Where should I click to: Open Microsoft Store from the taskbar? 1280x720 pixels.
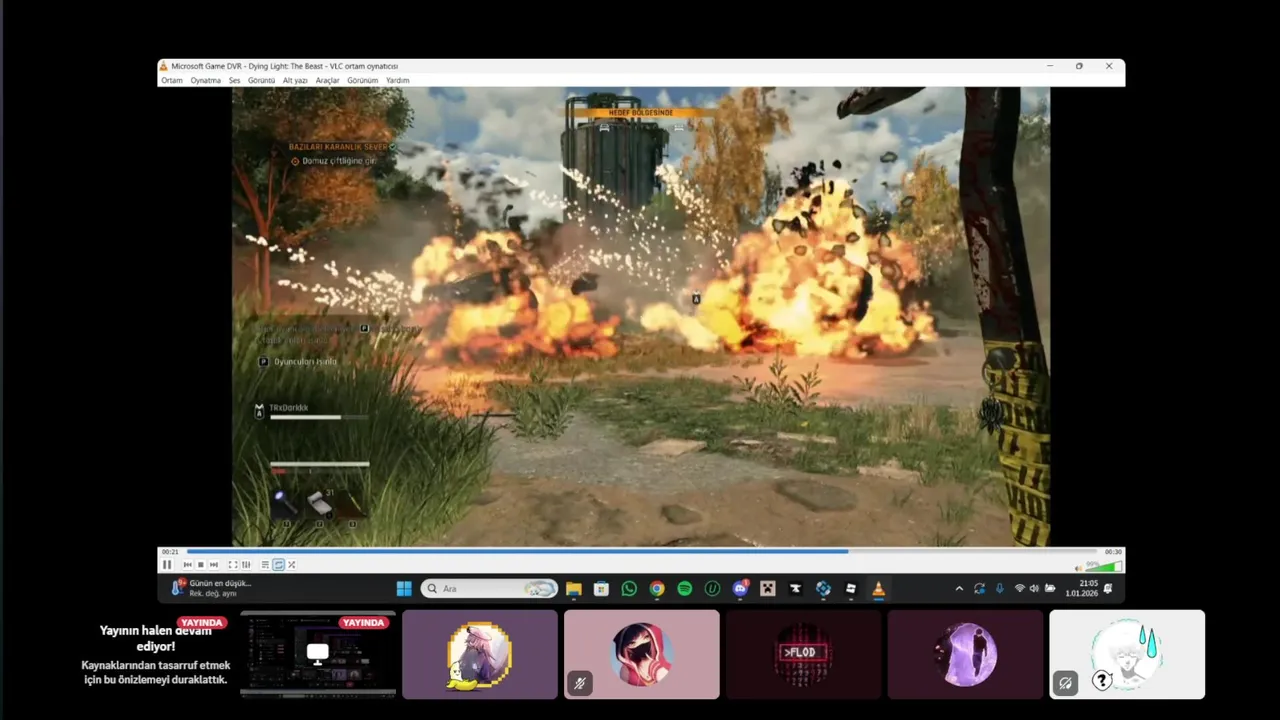(x=601, y=589)
